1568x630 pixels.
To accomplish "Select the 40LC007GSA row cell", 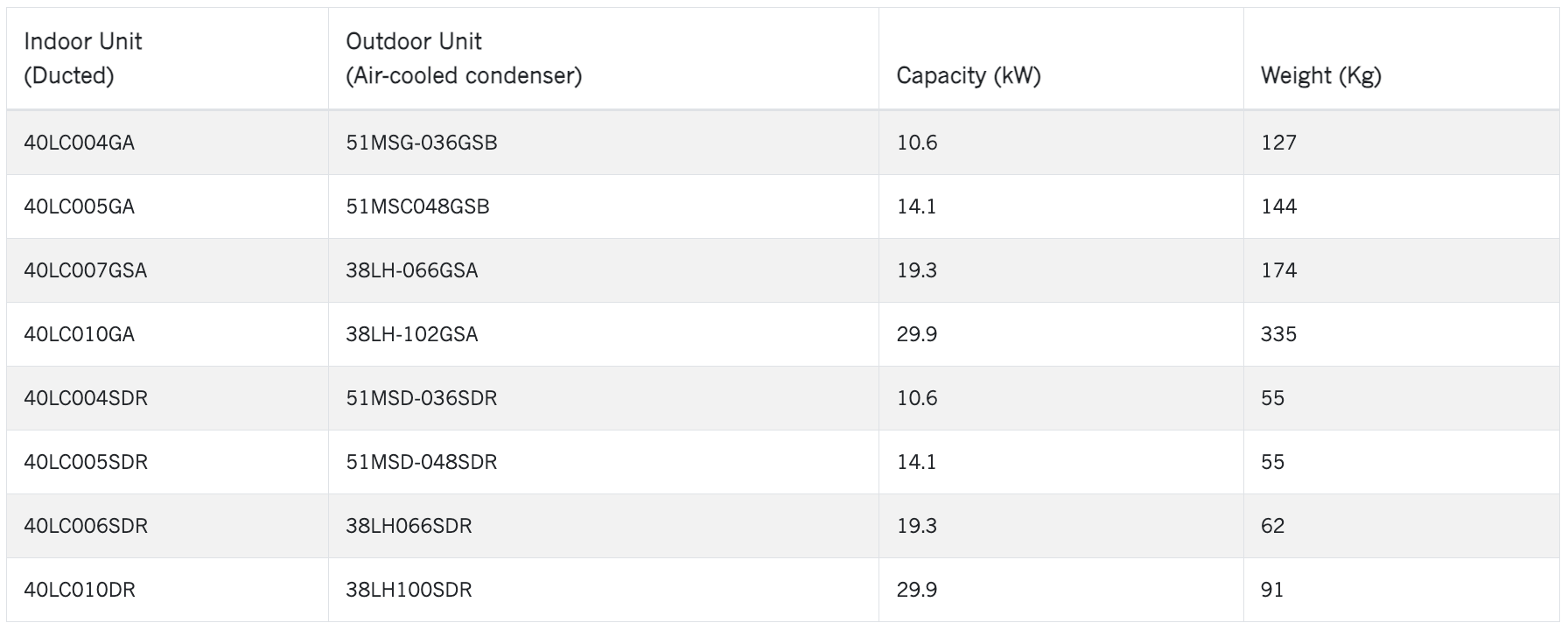I will coord(167,270).
